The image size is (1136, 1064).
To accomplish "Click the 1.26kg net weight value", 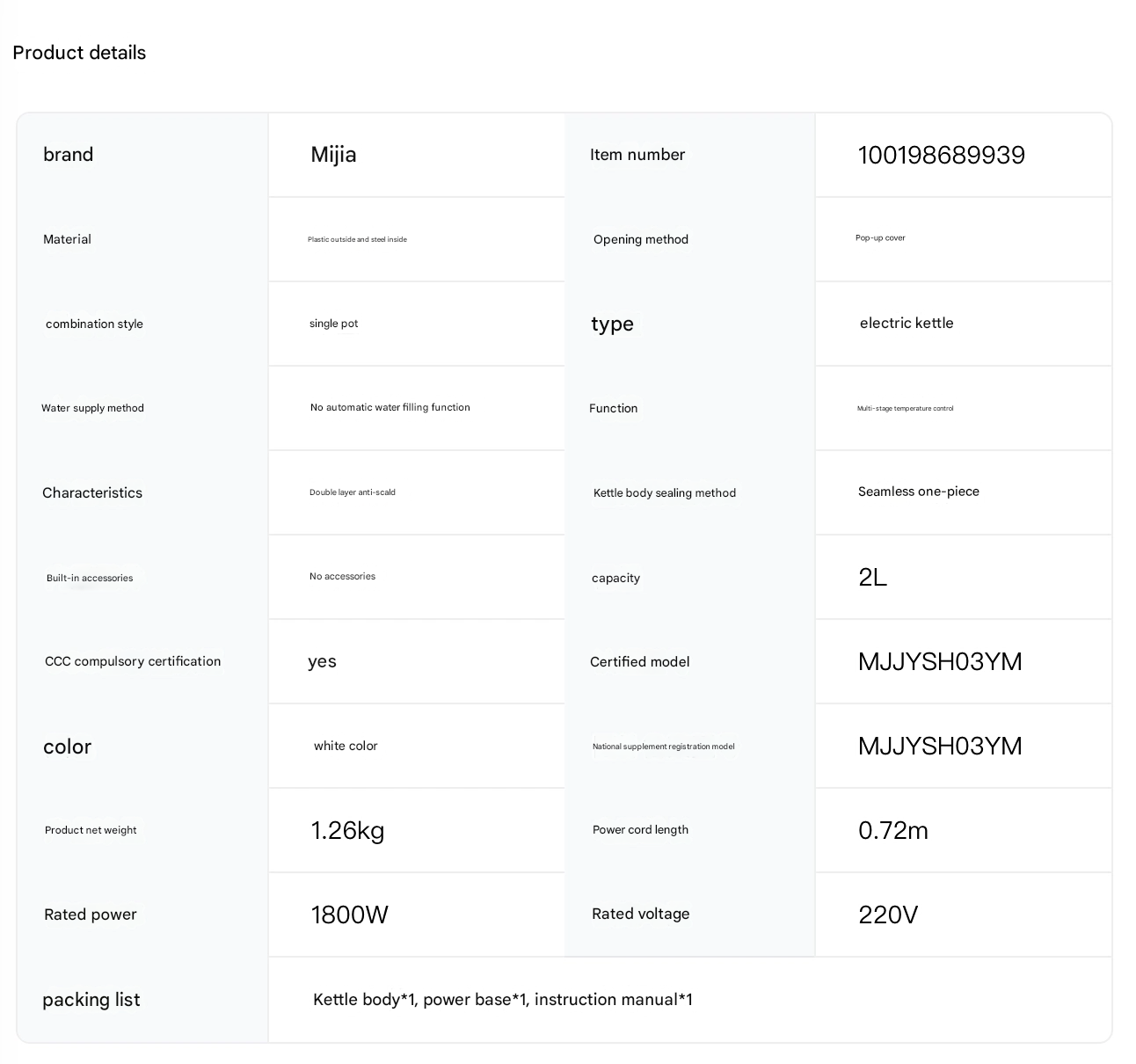I will pos(347,830).
